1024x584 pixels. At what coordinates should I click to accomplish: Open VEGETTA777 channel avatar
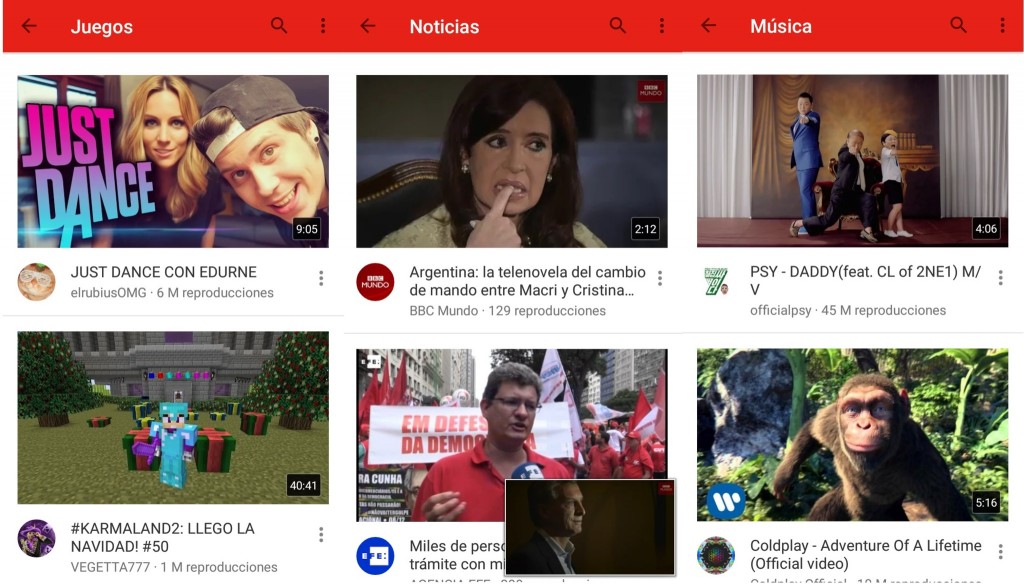(x=37, y=538)
